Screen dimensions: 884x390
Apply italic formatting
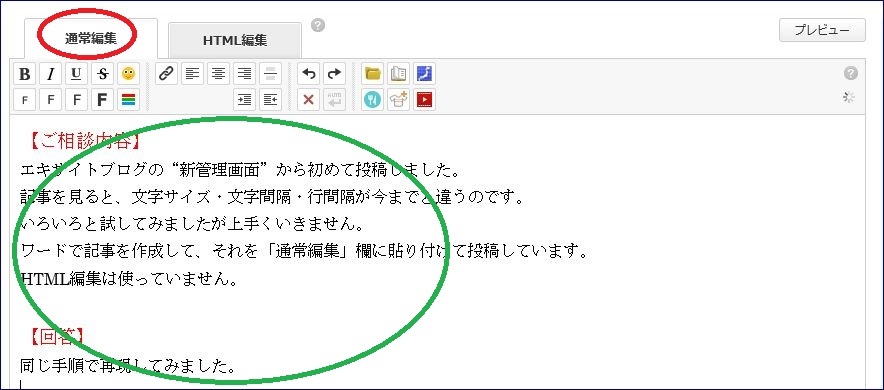50,74
